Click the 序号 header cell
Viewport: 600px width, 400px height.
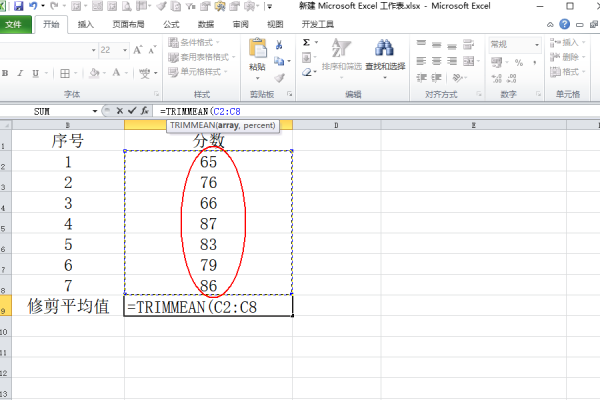tap(68, 140)
